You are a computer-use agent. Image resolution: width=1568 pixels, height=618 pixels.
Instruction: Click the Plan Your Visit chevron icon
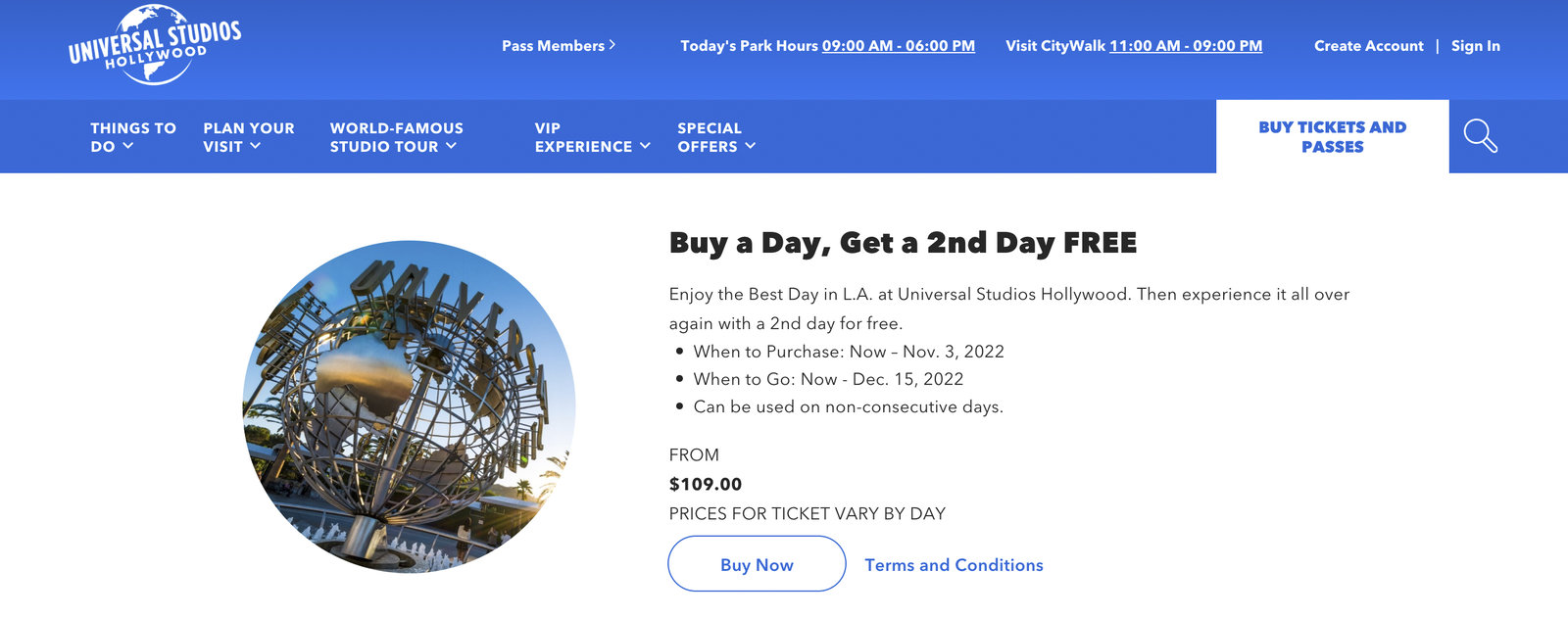tap(258, 147)
